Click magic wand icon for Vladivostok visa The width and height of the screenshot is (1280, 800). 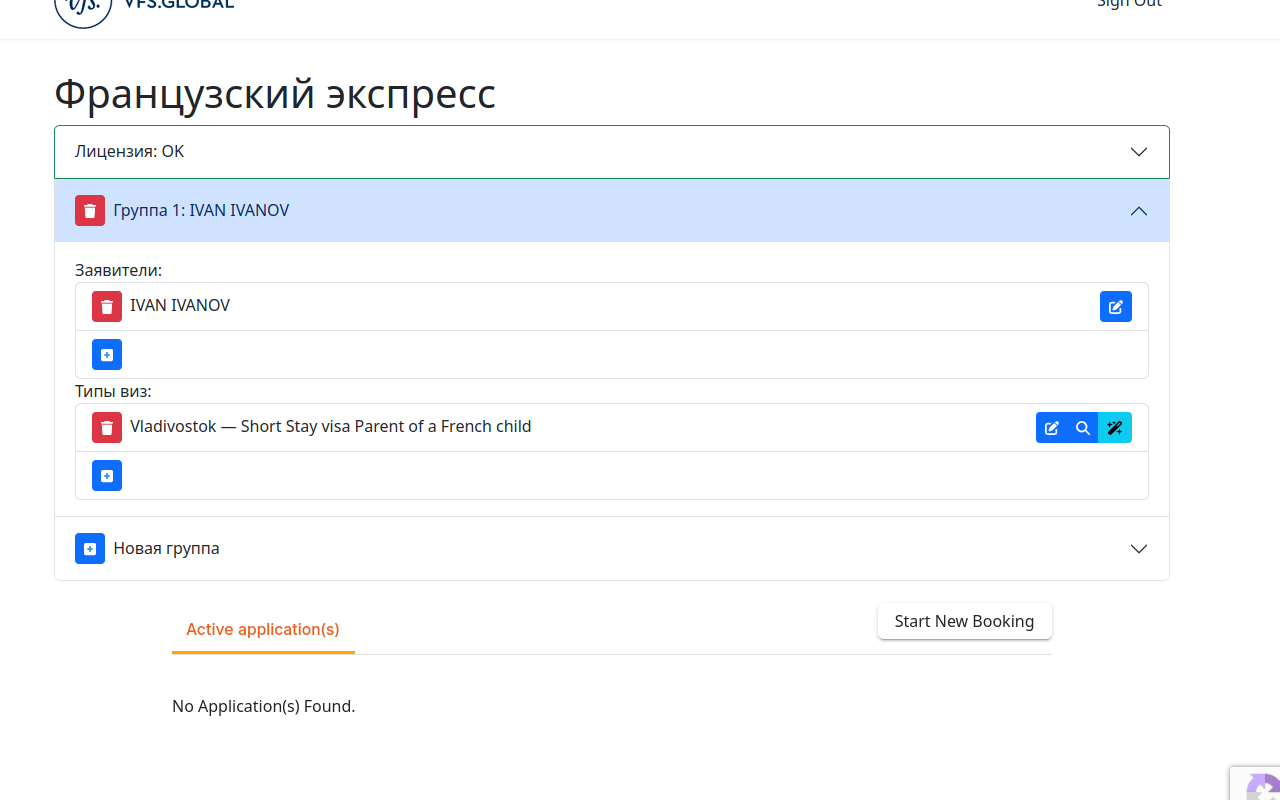point(1115,428)
